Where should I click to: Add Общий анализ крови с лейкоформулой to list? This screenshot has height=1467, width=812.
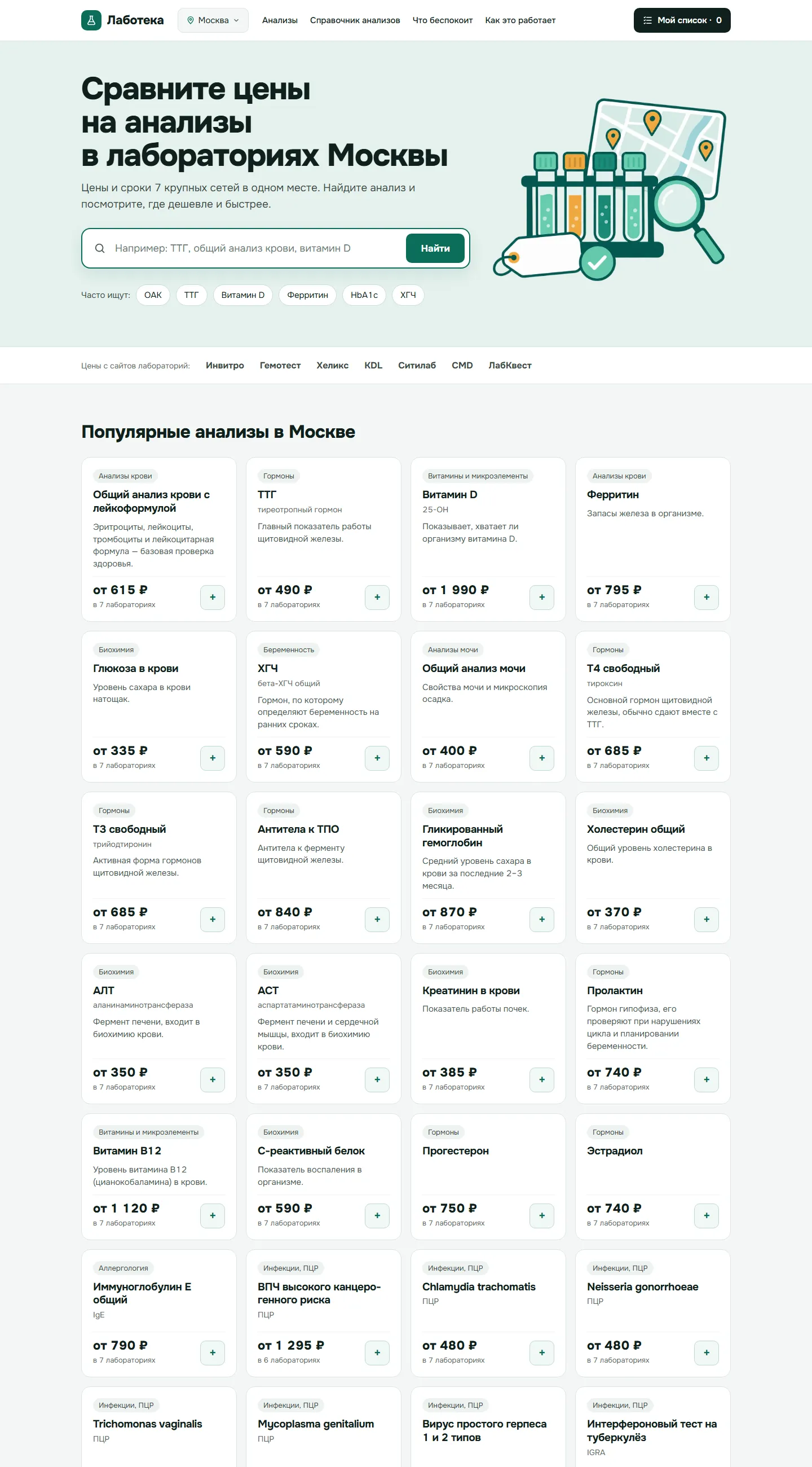coord(213,598)
